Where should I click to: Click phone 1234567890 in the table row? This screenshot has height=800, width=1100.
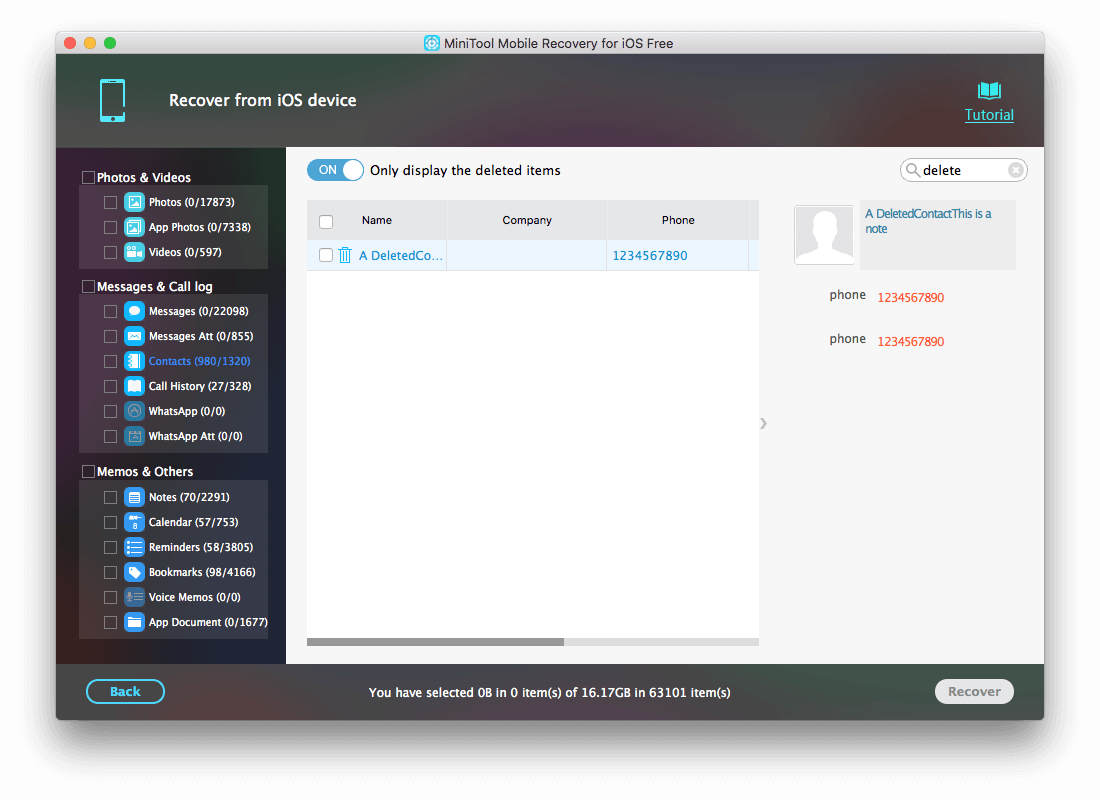650,255
